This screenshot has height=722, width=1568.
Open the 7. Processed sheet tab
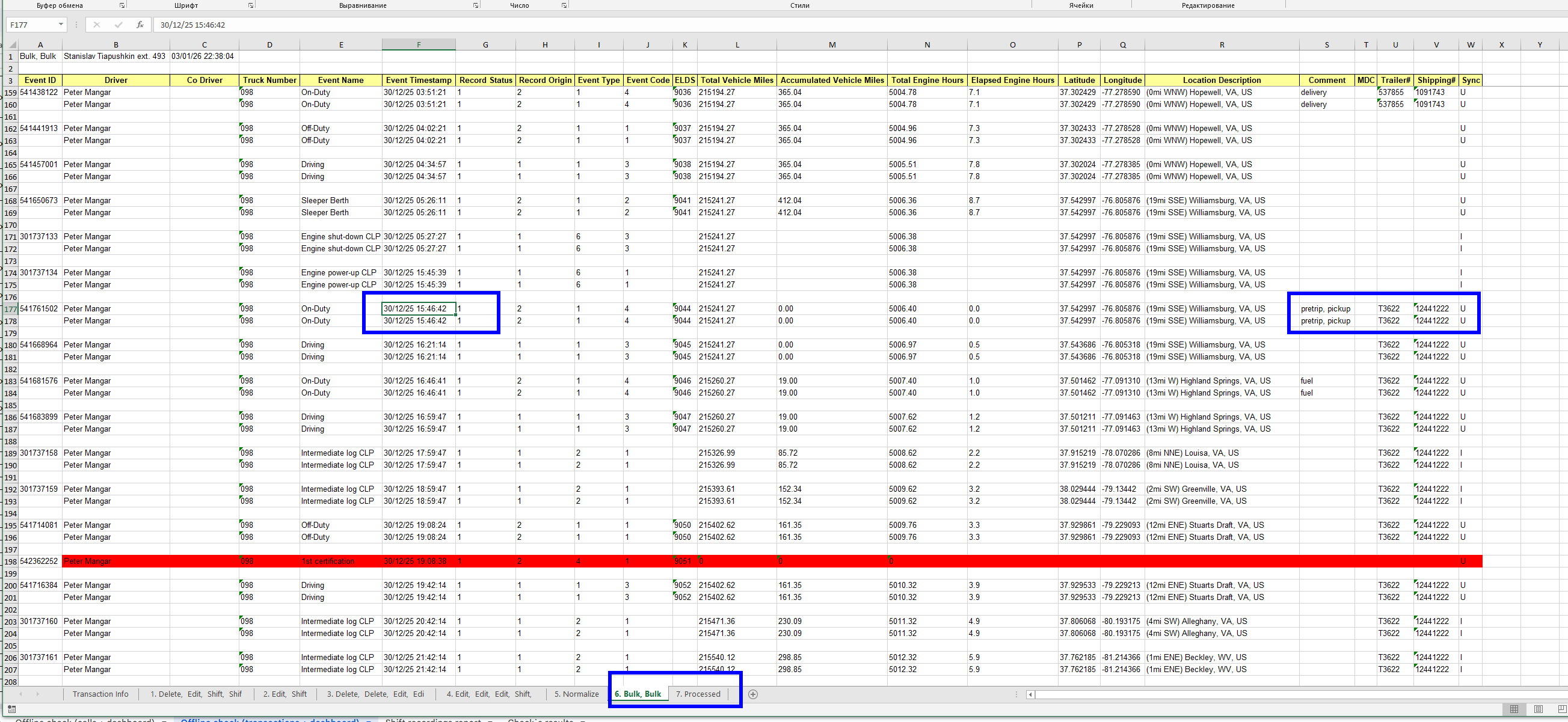point(698,694)
